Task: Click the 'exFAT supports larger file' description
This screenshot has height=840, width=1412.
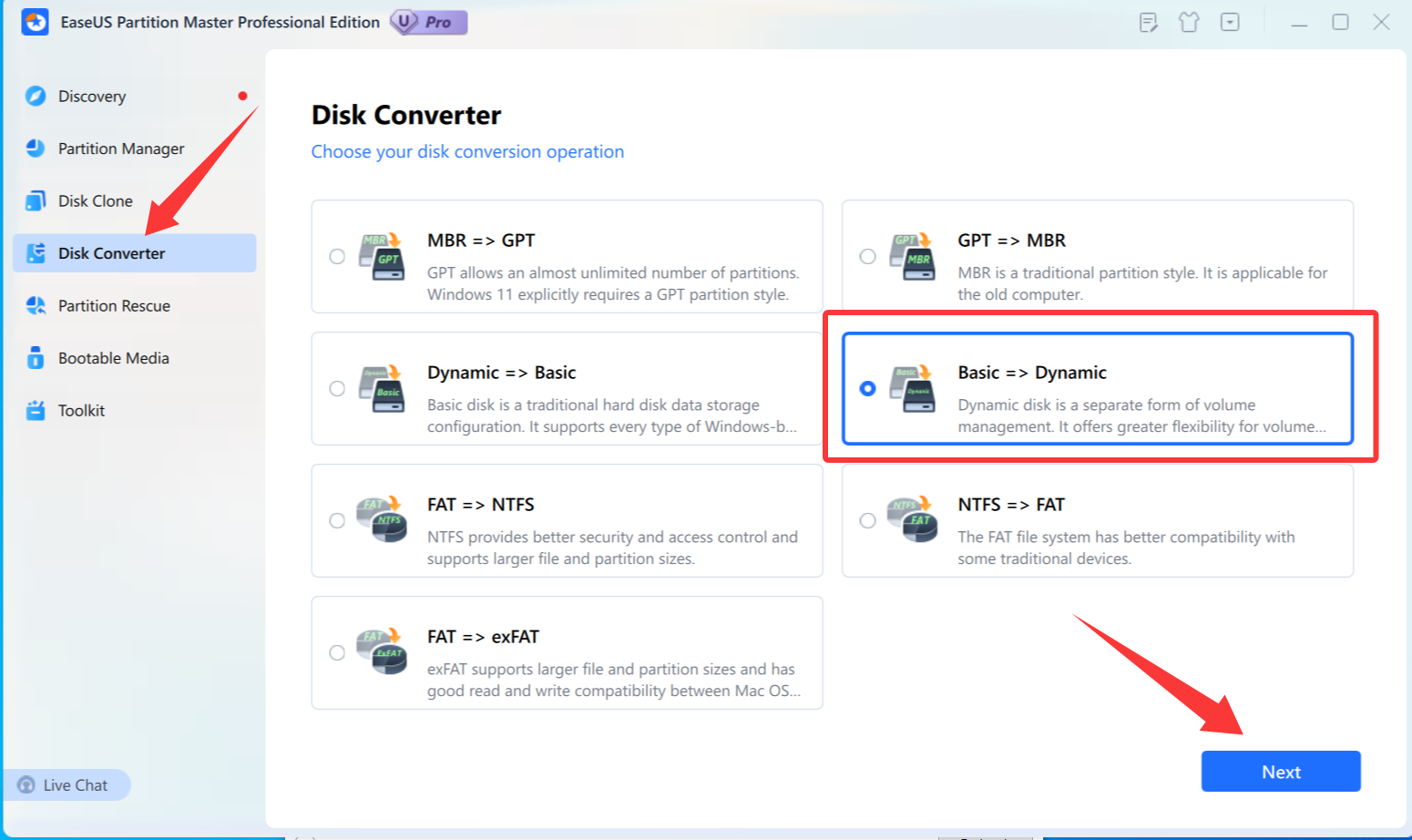Action: point(614,680)
